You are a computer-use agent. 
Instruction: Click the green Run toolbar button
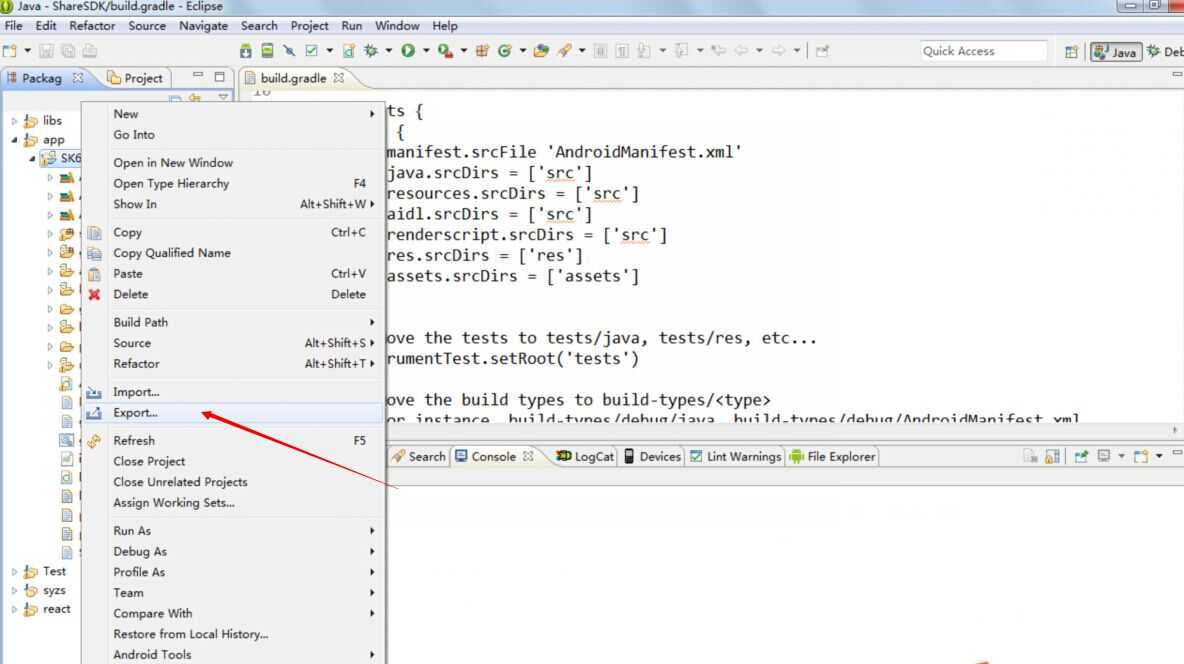click(408, 51)
